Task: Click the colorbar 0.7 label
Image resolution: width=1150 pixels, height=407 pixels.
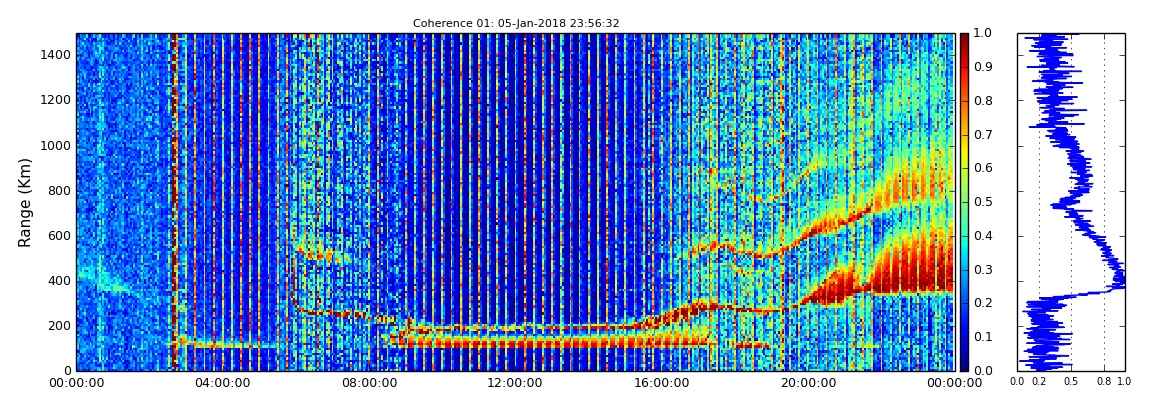Action: pos(983,135)
